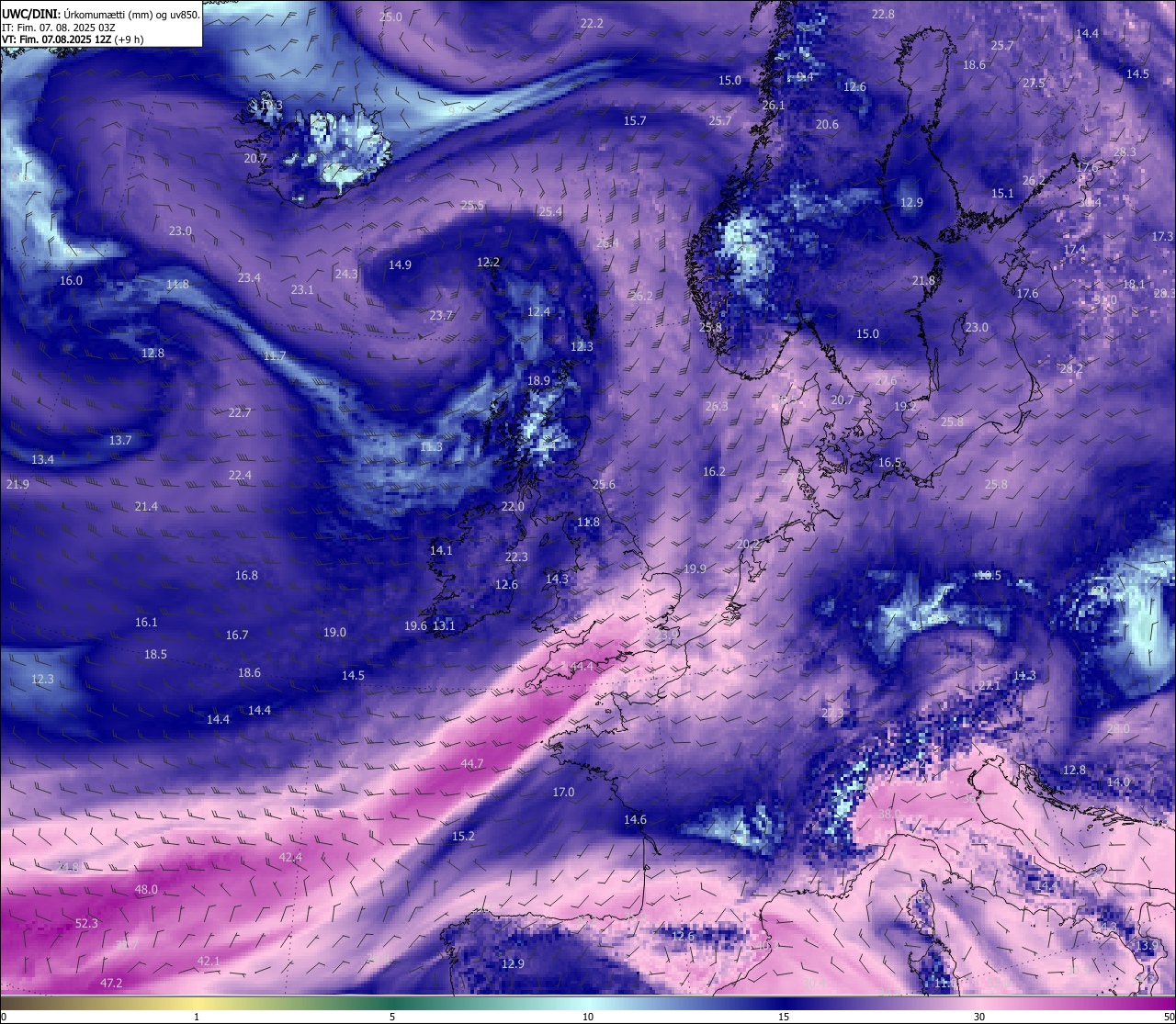Screen dimensions: 1176x1024
Task: Click the 25.5 value south of Iceland
Action: coord(472,206)
